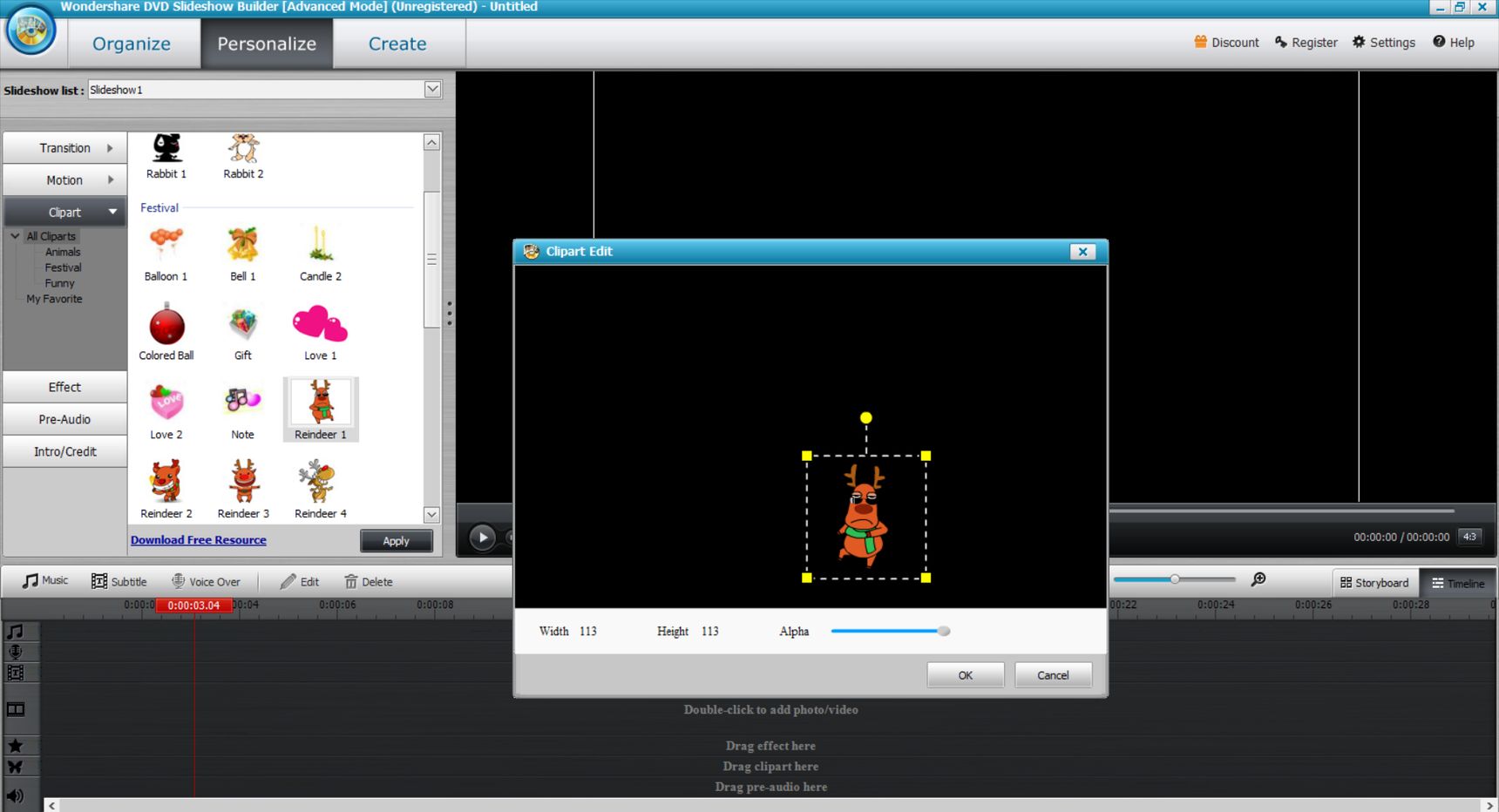Viewport: 1499px width, 812px height.
Task: Choose the Reindeer 3 clipart
Action: tap(243, 490)
